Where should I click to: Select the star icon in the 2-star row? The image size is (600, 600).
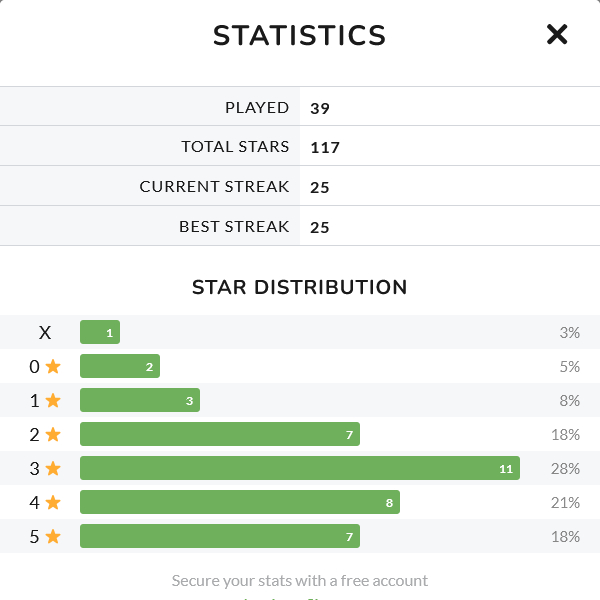[53, 435]
